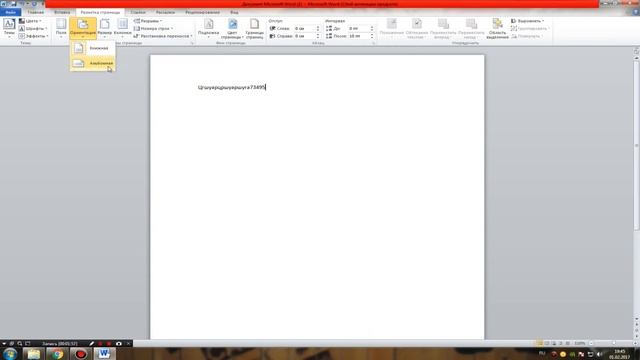Open Paragraph dialog launcher
The image size is (640, 360).
(373, 43)
